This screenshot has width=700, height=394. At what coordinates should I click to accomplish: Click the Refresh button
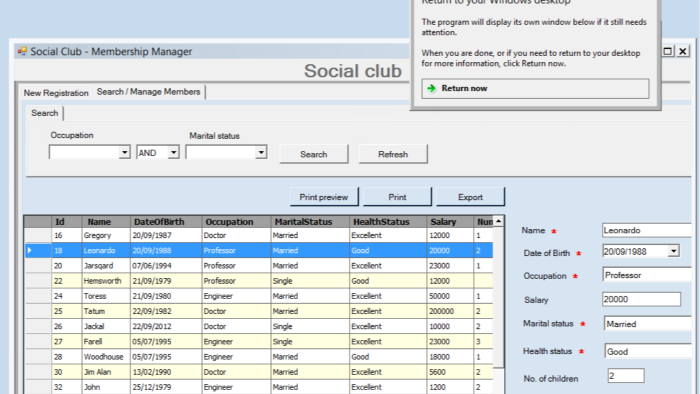pyautogui.click(x=393, y=154)
